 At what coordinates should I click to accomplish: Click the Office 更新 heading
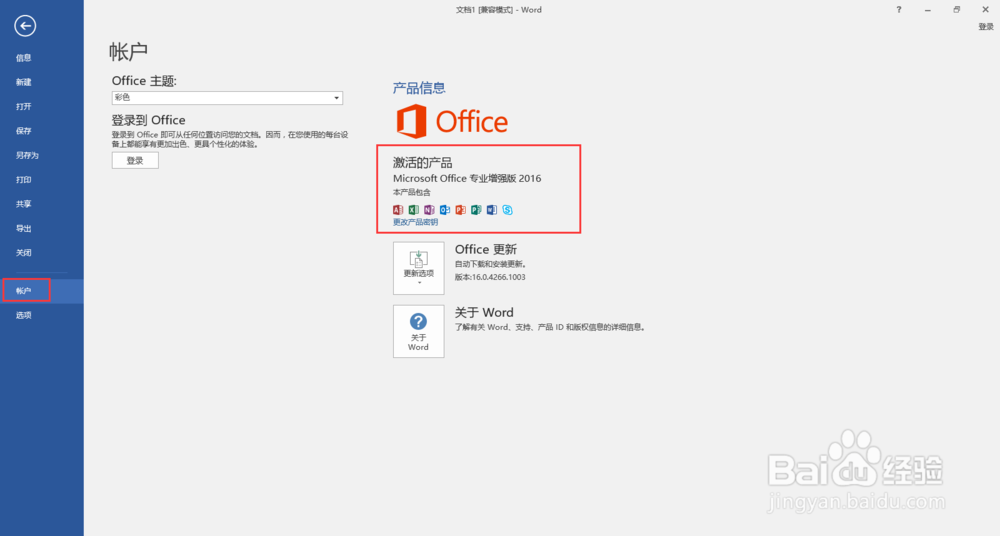click(486, 249)
